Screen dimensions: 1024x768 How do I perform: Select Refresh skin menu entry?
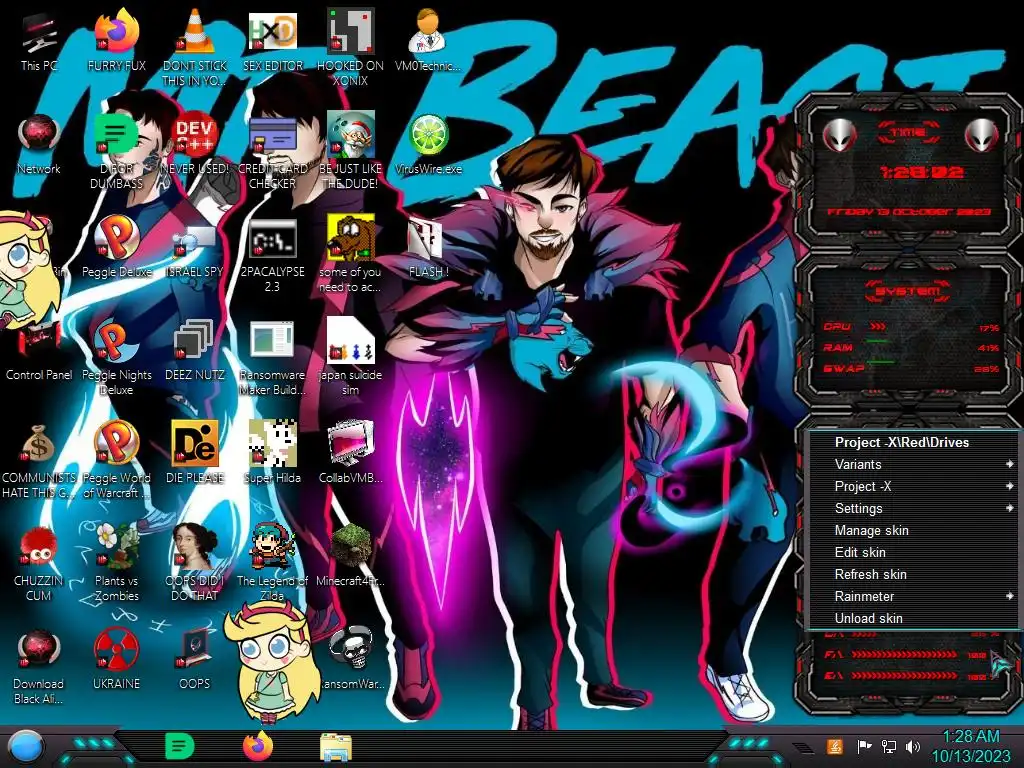[x=914, y=574]
